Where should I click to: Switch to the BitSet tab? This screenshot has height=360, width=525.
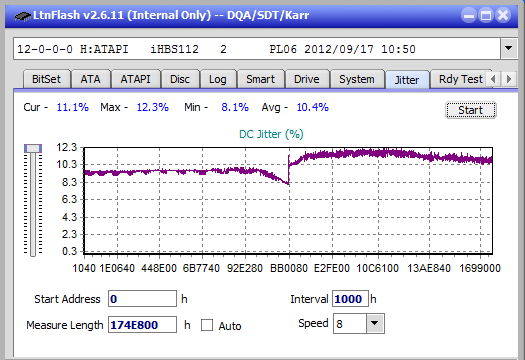pyautogui.click(x=47, y=79)
